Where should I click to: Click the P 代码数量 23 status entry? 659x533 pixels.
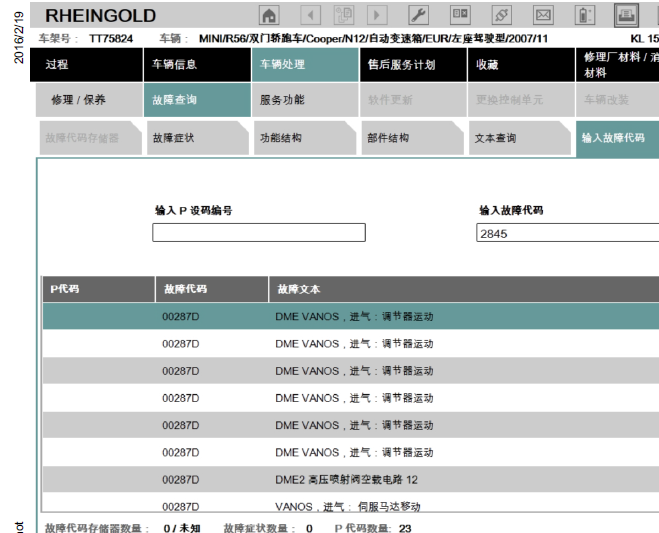[373, 528]
